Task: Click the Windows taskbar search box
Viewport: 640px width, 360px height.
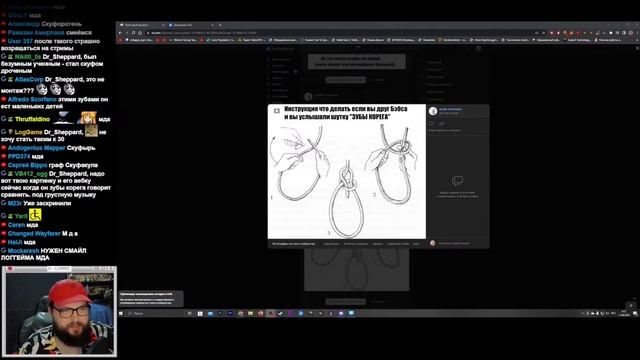Action: tap(155, 313)
